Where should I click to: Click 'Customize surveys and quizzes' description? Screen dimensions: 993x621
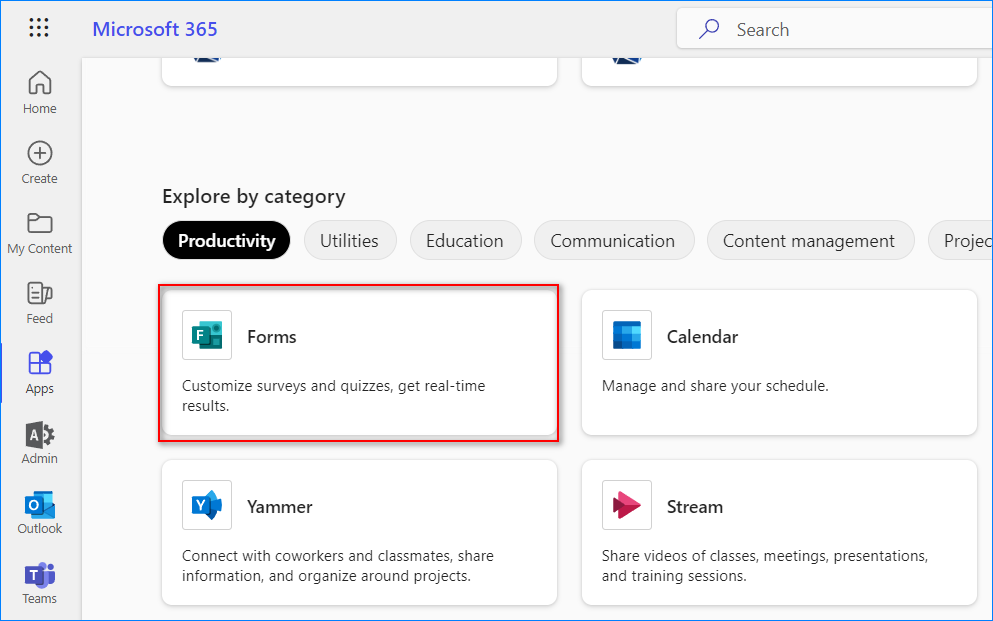coord(334,396)
